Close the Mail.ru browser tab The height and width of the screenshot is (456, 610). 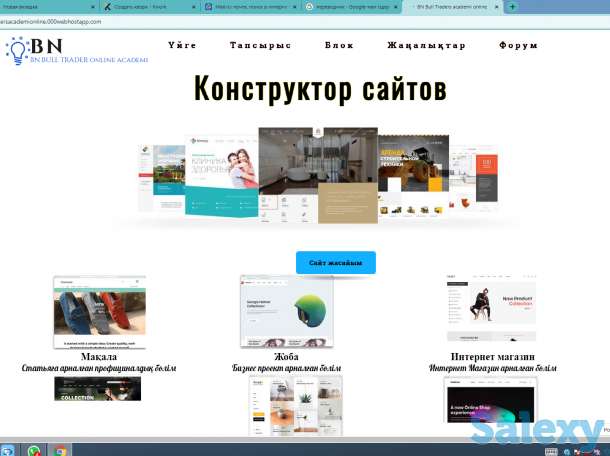pyautogui.click(x=294, y=7)
